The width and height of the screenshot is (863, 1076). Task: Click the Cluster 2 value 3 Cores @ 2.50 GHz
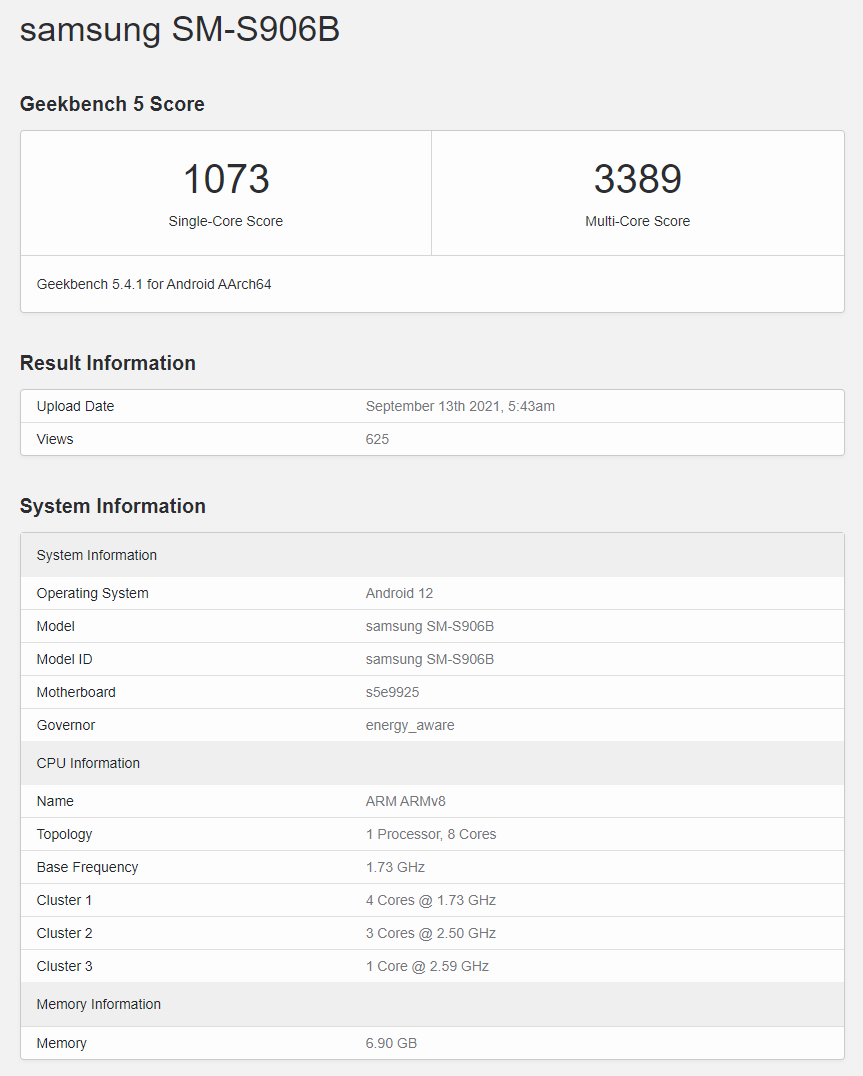[x=431, y=933]
